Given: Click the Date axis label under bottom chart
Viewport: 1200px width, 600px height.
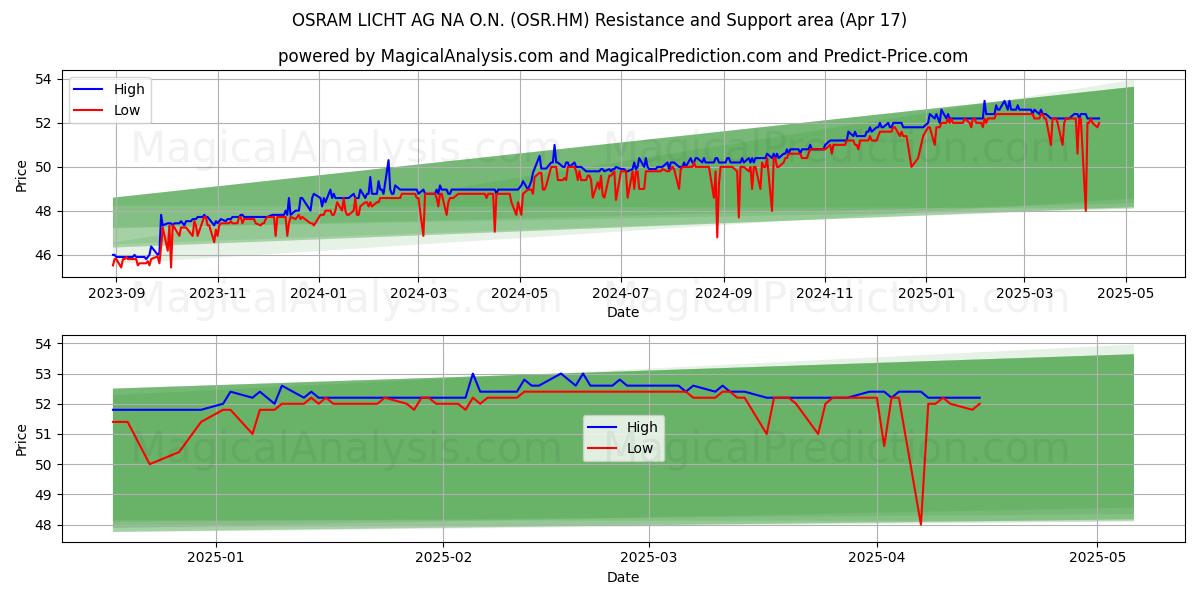Looking at the screenshot, I should coord(622,577).
